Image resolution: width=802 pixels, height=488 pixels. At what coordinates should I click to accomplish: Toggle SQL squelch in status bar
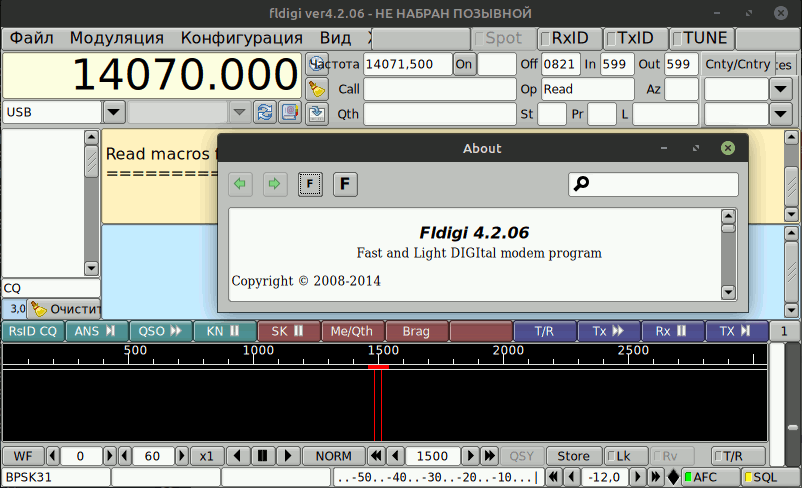pos(770,477)
